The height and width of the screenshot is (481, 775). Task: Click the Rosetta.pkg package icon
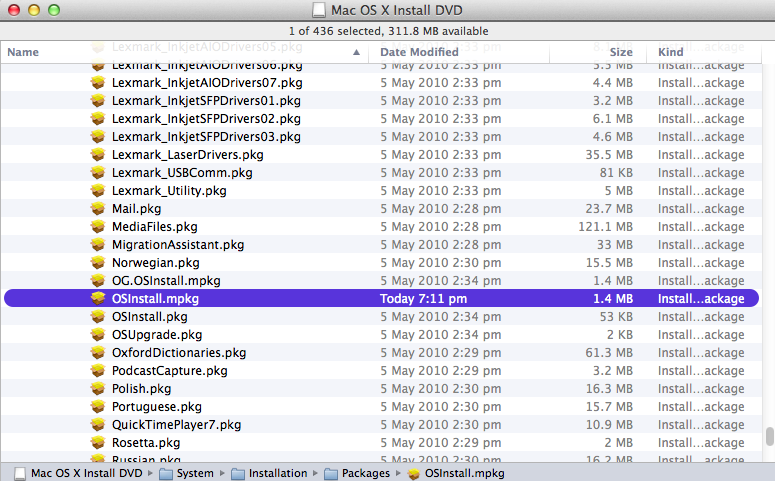pyautogui.click(x=98, y=442)
